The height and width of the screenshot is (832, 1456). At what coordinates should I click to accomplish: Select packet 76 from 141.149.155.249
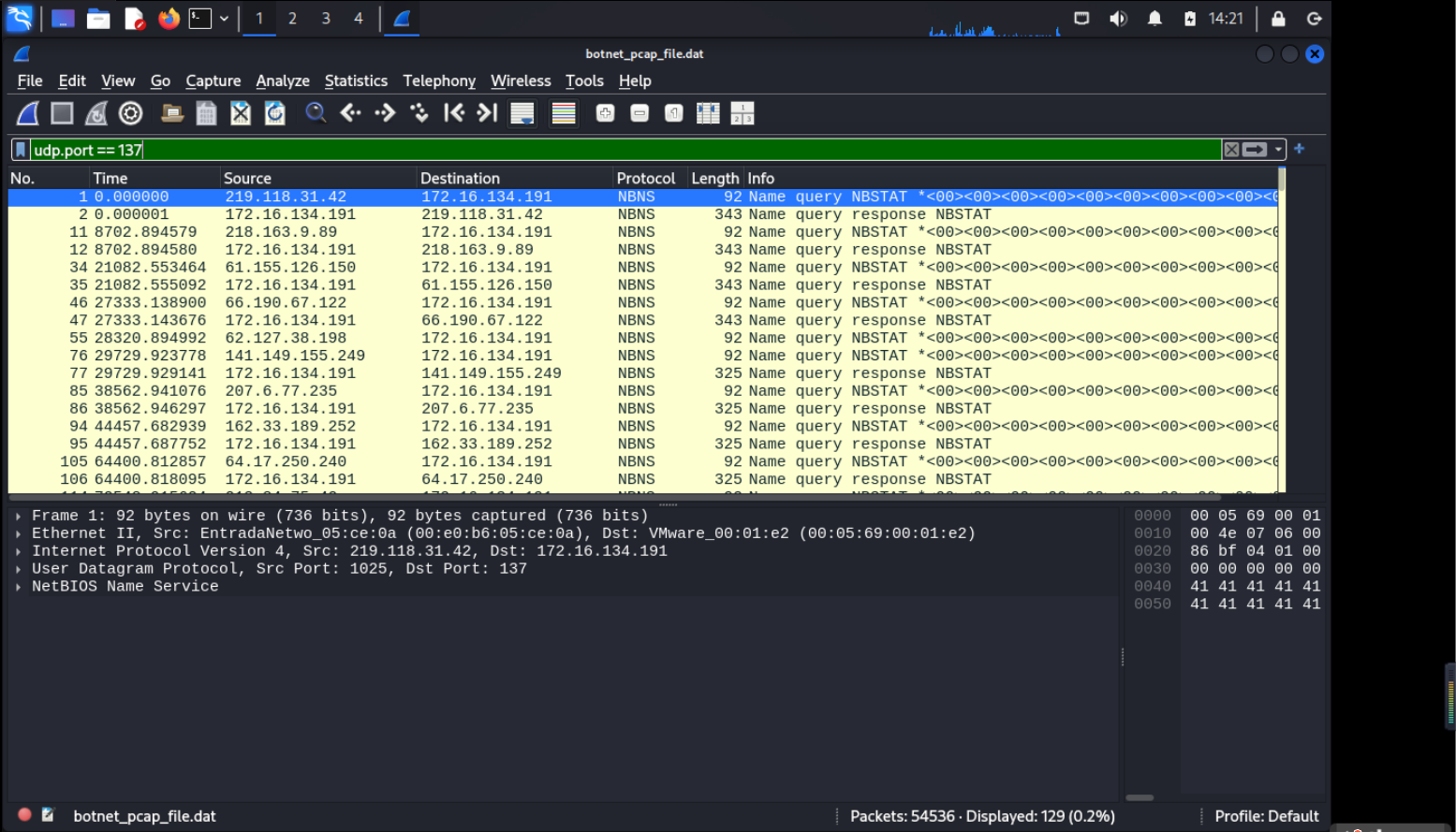(x=642, y=356)
